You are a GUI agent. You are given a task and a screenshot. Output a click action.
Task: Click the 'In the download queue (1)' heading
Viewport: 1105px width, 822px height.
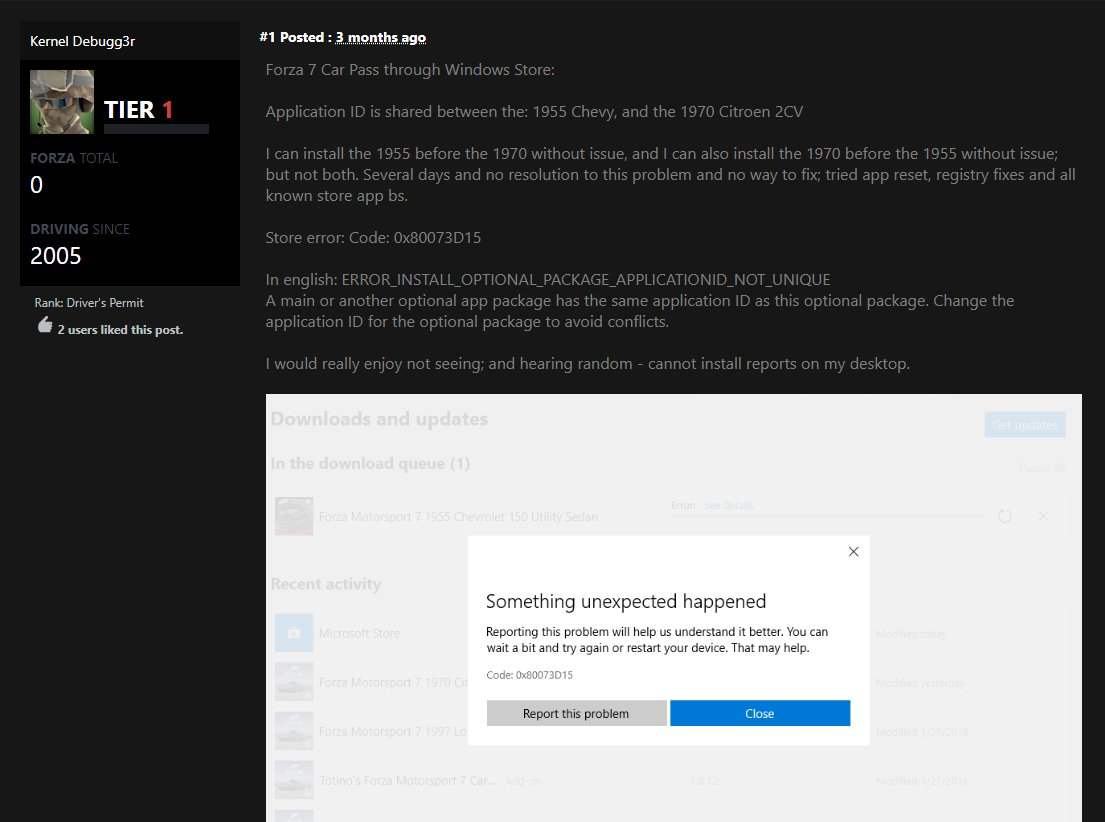tap(370, 463)
